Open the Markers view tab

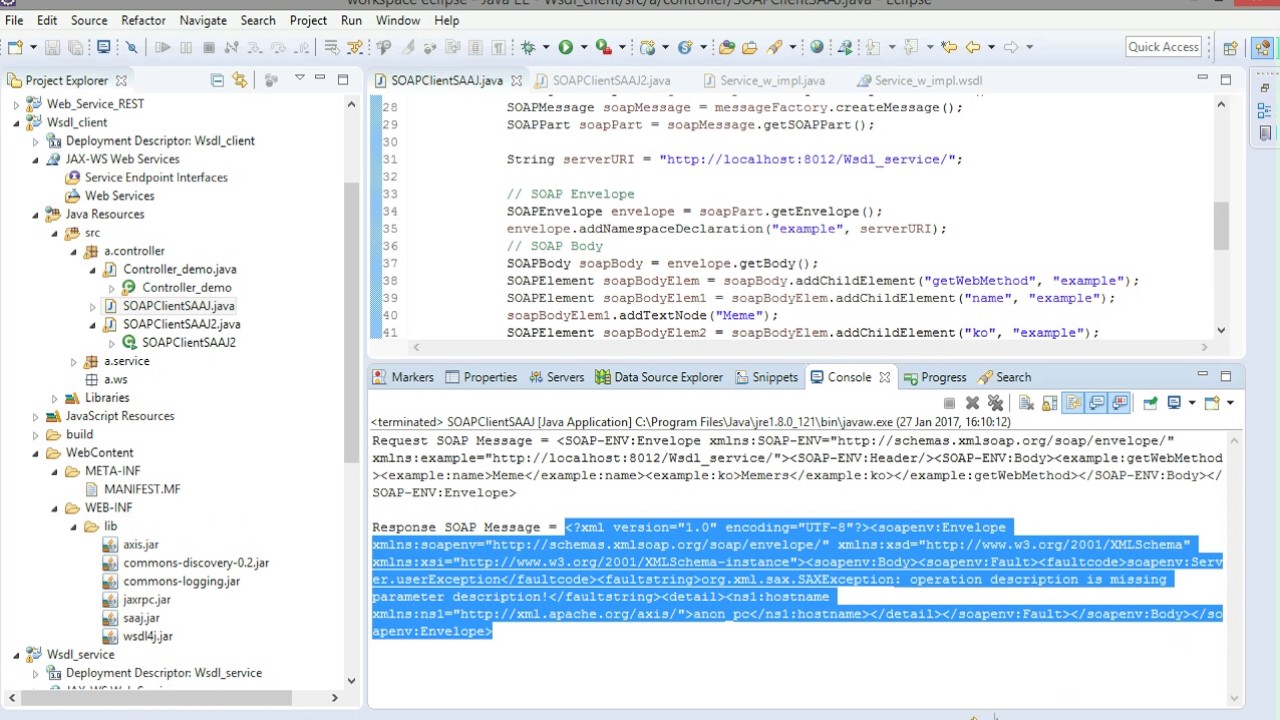403,377
